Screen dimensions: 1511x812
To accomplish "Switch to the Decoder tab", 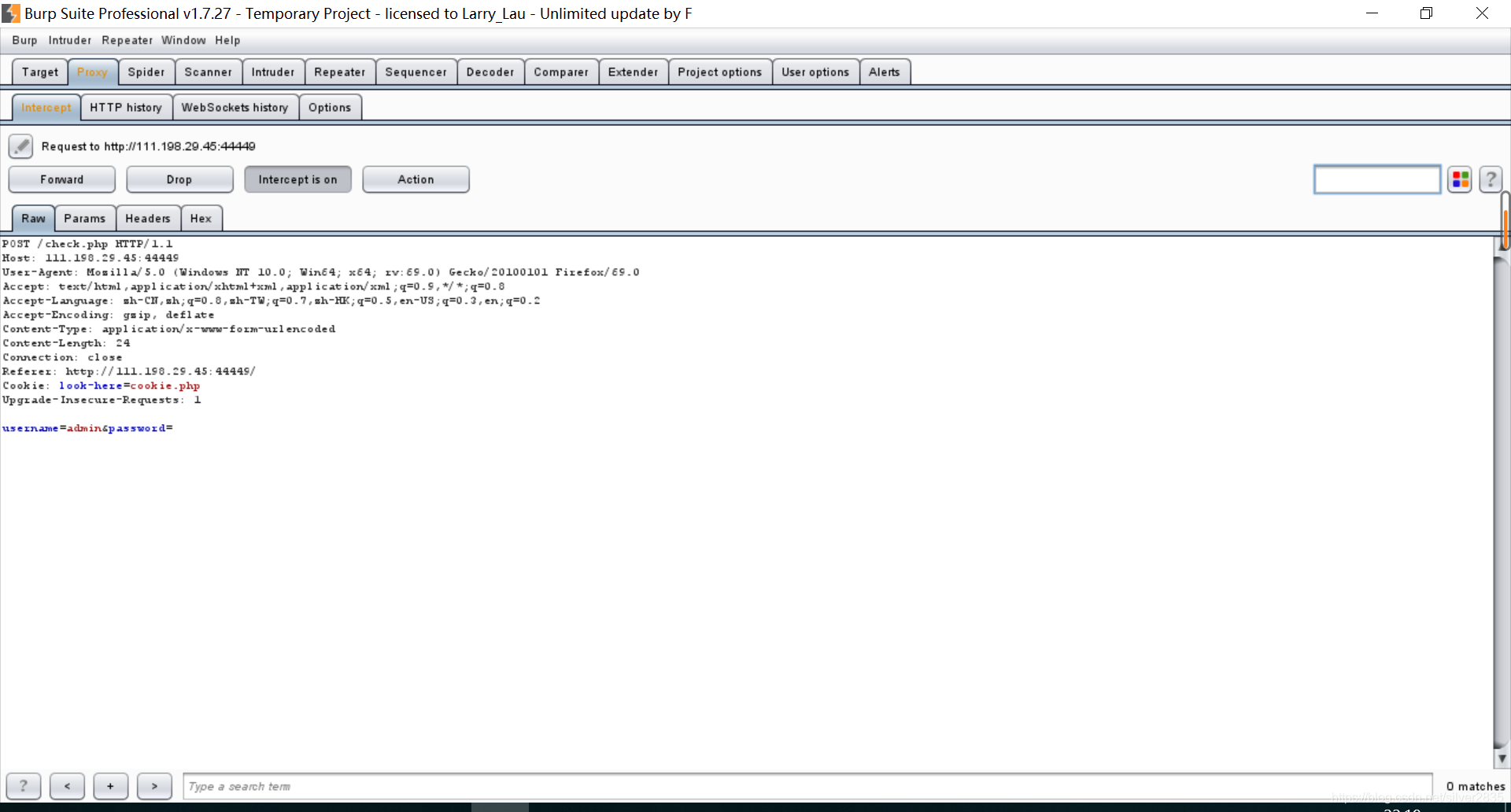I will (x=490, y=72).
